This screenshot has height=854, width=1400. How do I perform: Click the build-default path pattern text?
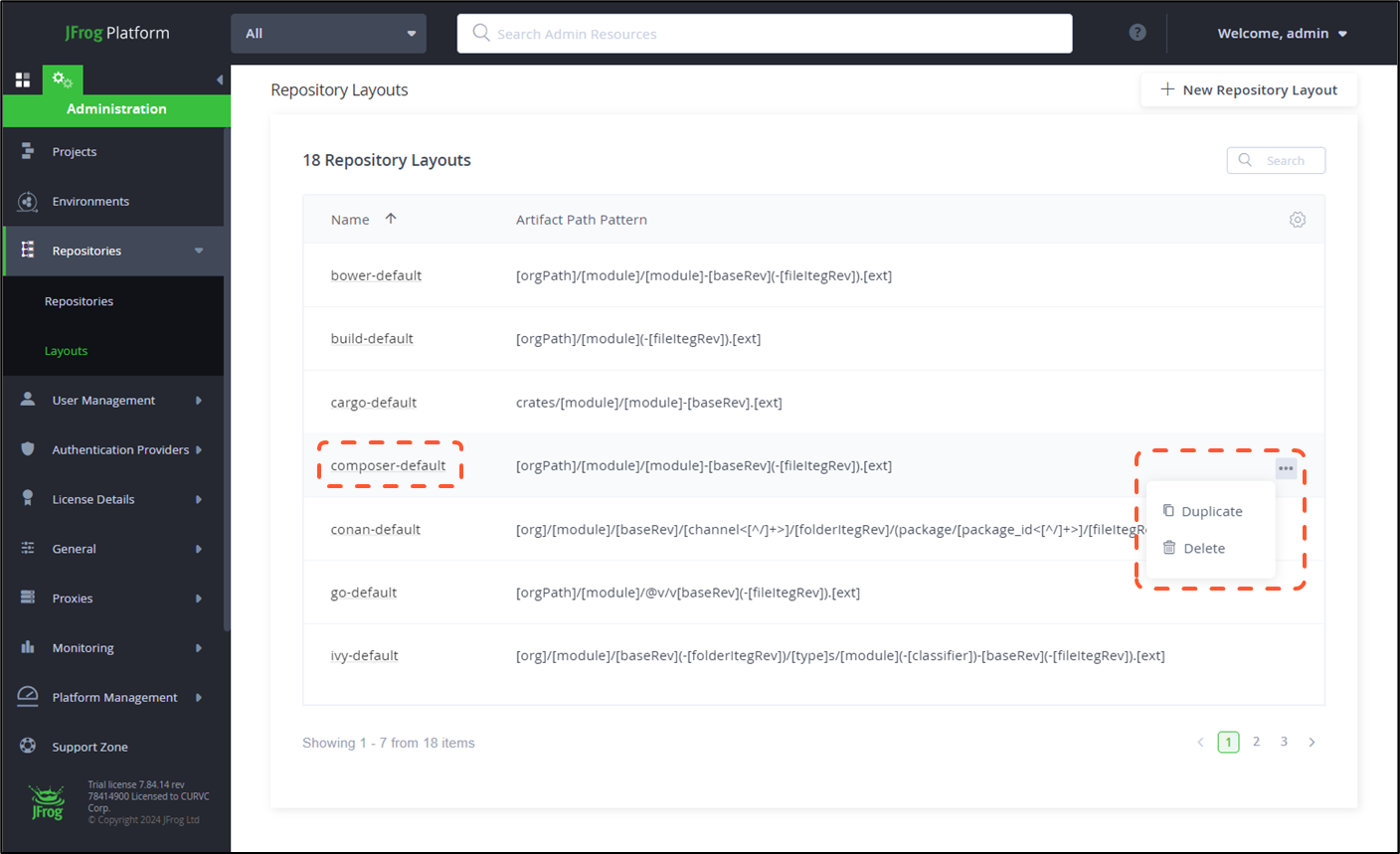tap(638, 339)
